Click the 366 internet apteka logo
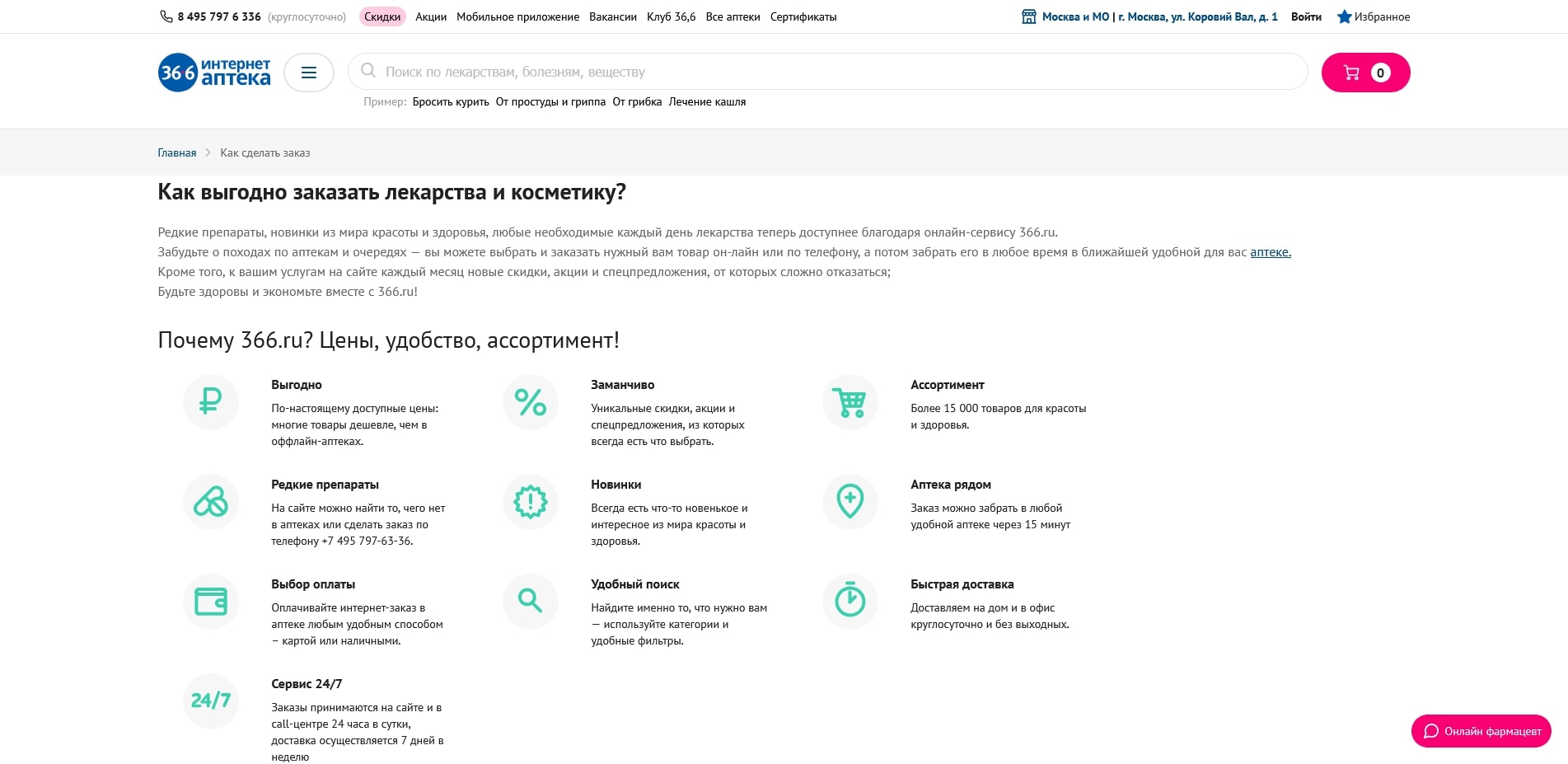 coord(214,73)
